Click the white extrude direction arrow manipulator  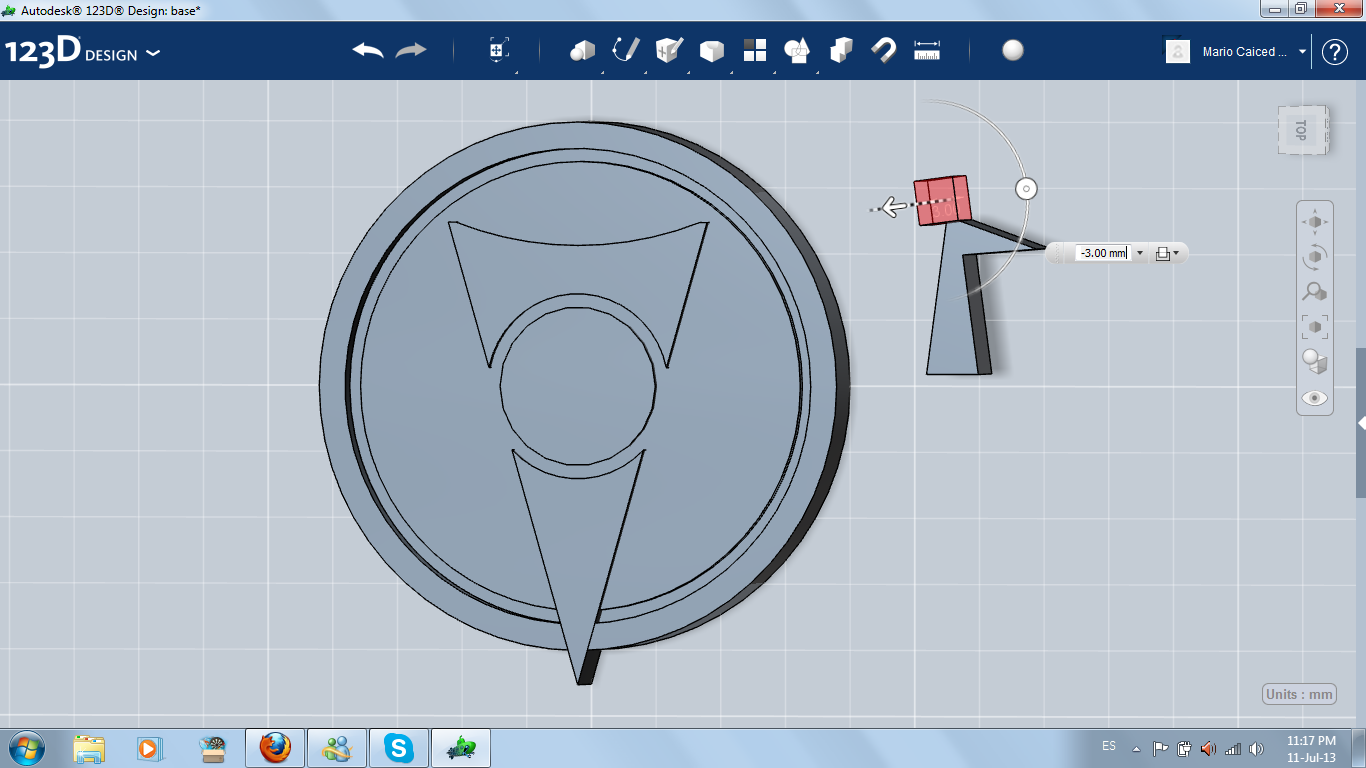(x=894, y=208)
